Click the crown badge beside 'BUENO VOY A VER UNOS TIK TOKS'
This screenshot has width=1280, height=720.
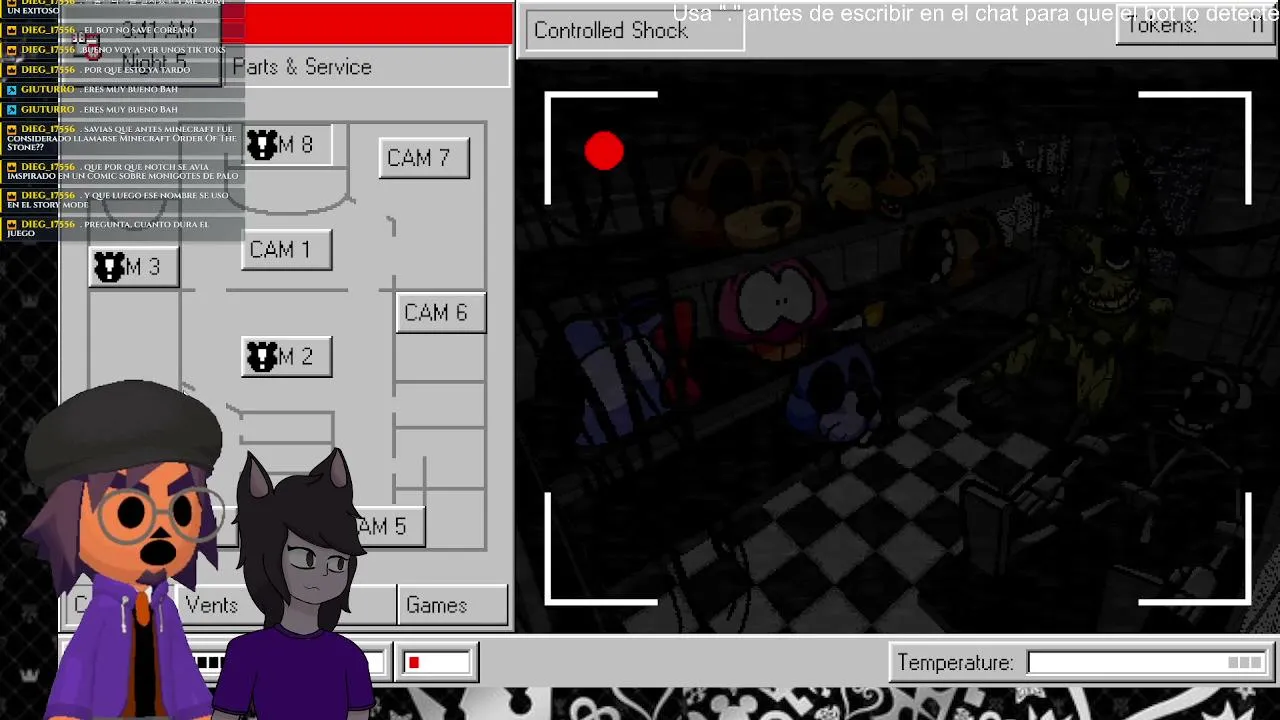pos(11,50)
